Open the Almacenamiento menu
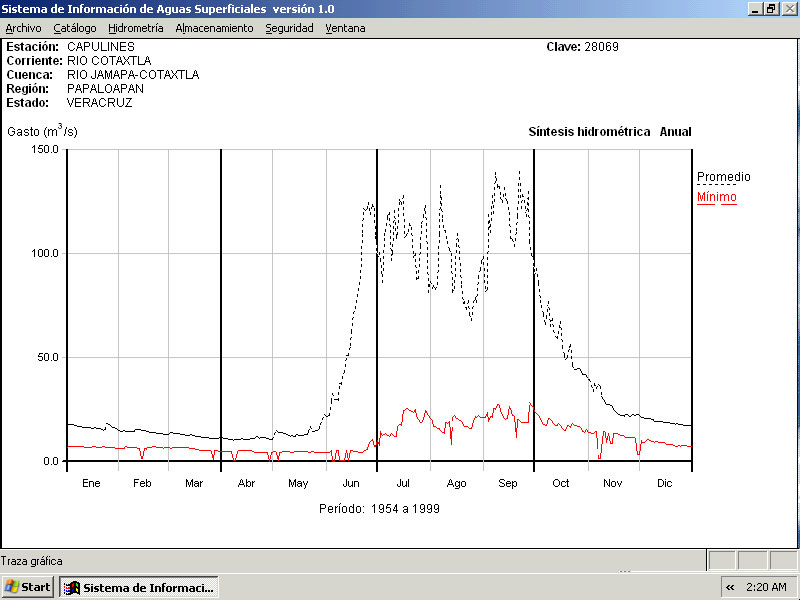Image resolution: width=800 pixels, height=600 pixels. coord(214,28)
